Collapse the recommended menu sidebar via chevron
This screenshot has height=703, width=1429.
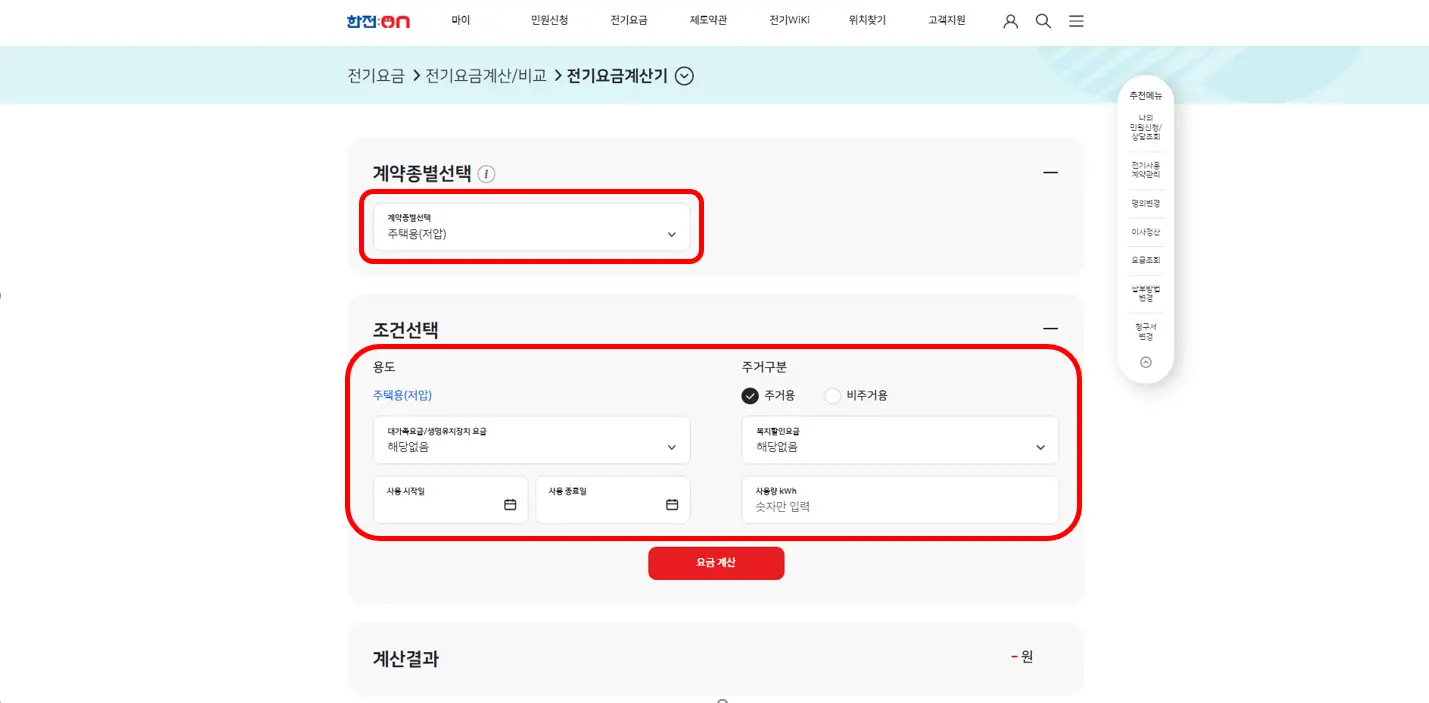1144,363
